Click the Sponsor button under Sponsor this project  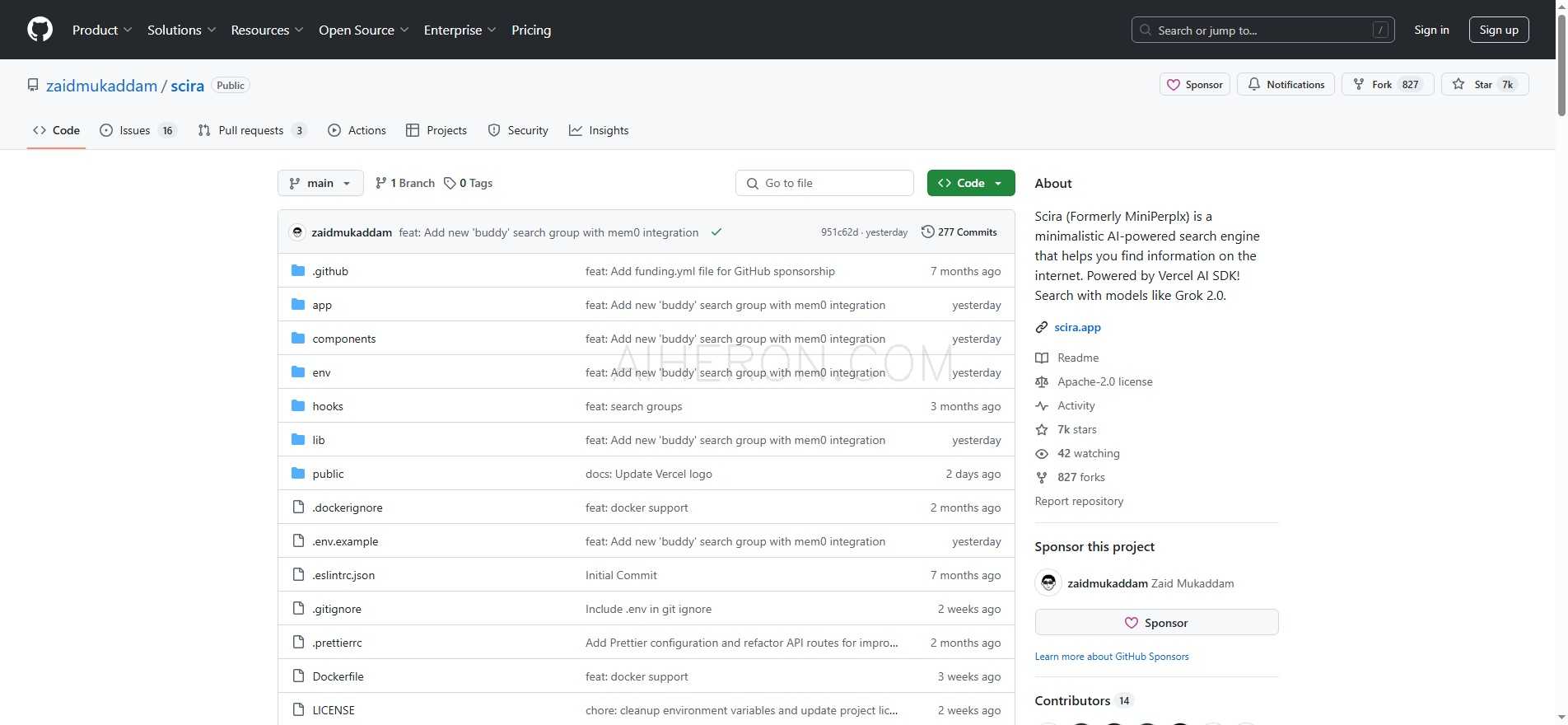click(1156, 623)
